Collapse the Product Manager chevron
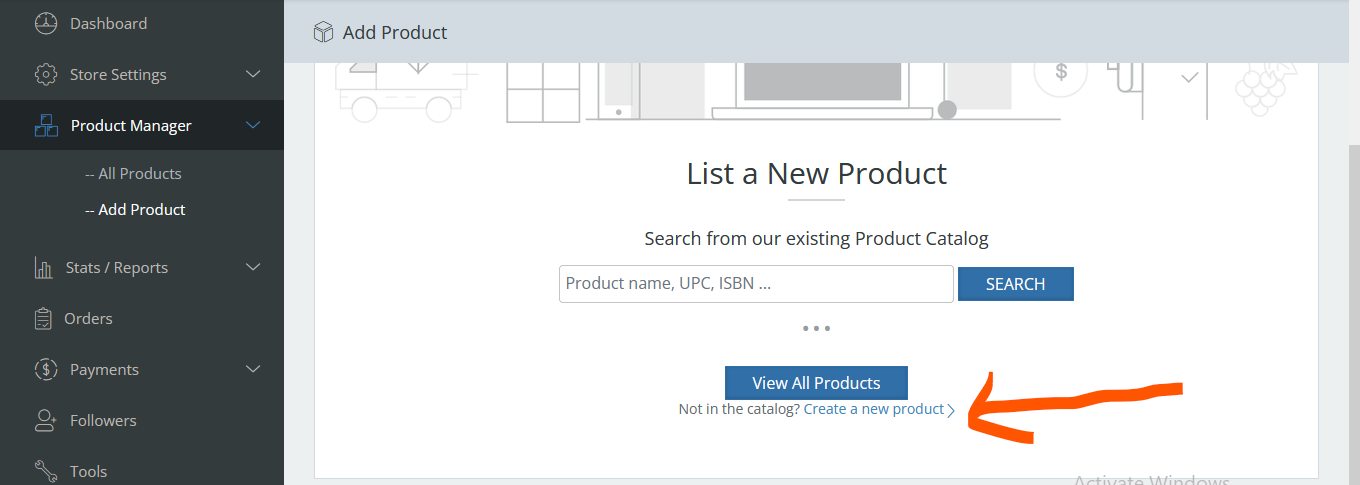The width and height of the screenshot is (1360, 485). point(253,125)
